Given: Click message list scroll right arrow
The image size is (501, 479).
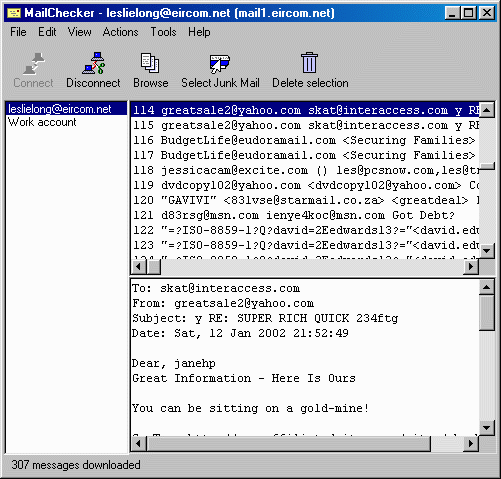Looking at the screenshot, I should [471, 266].
